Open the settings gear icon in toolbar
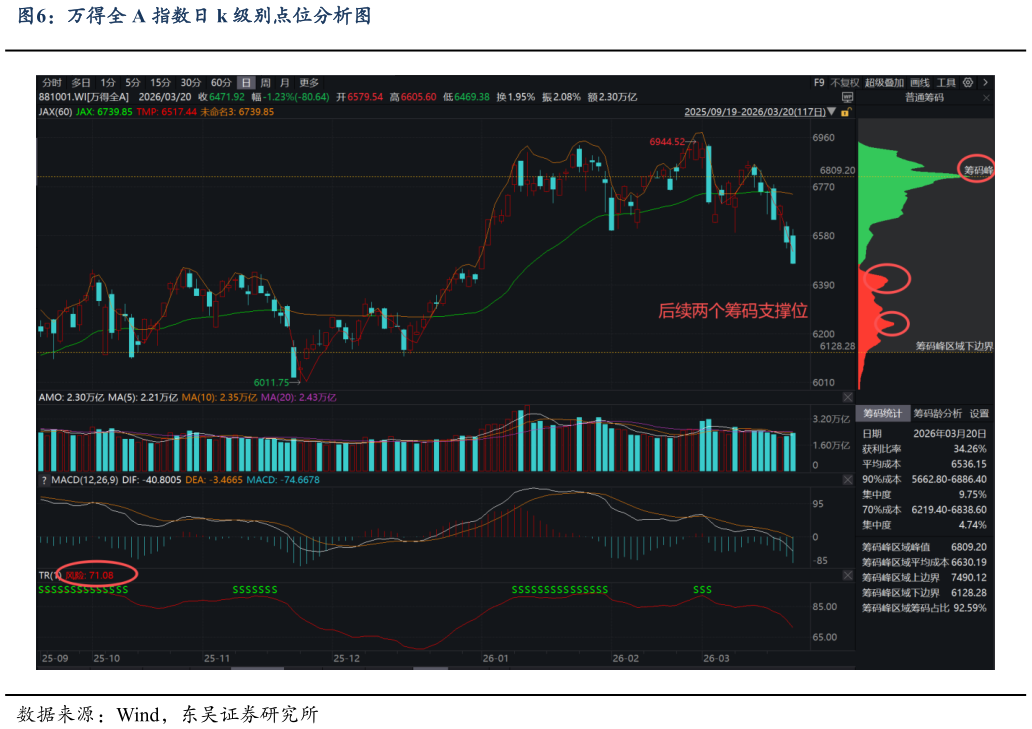The image size is (1032, 729). coord(968,82)
